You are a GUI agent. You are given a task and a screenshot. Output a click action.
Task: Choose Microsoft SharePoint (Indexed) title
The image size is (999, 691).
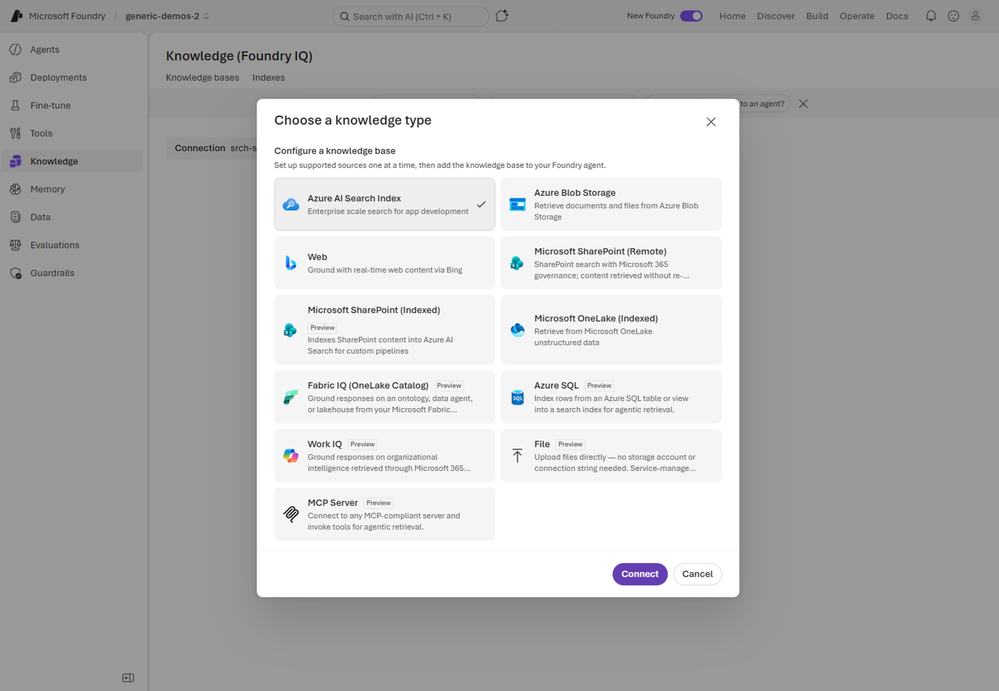coord(374,310)
